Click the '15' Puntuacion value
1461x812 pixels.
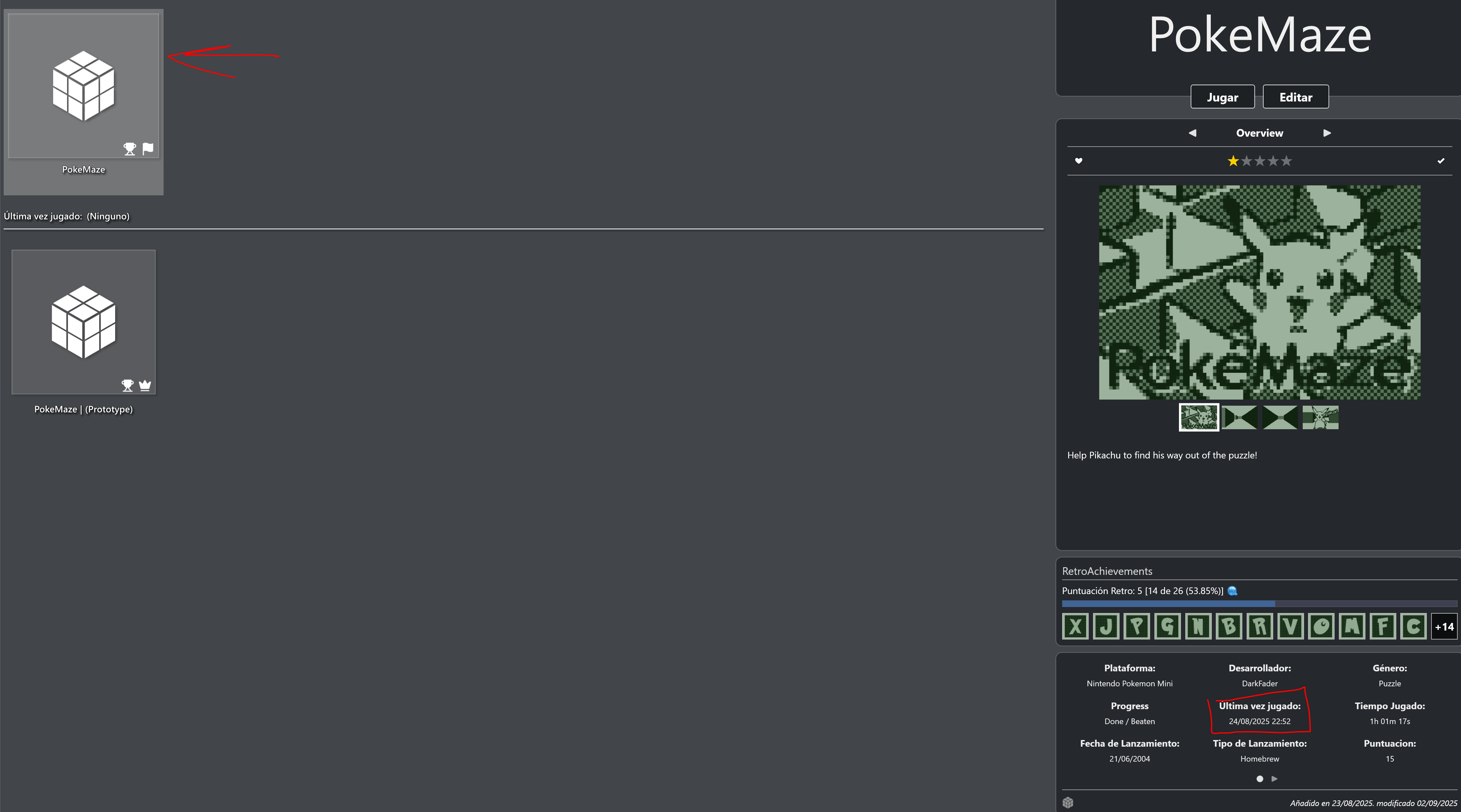tap(1390, 759)
